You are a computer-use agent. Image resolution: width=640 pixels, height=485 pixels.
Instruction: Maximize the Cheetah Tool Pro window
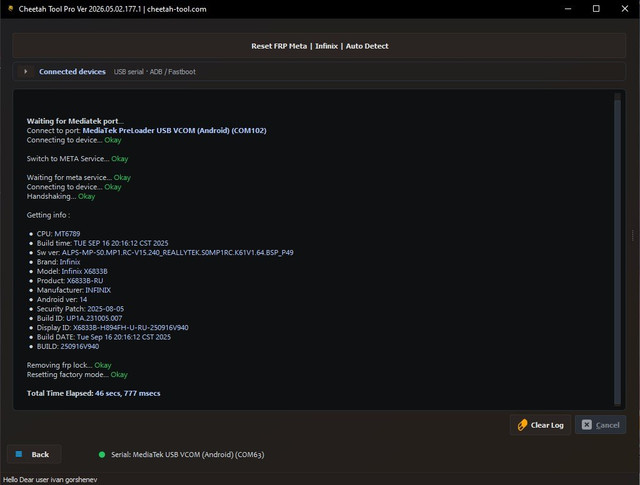tap(596, 9)
